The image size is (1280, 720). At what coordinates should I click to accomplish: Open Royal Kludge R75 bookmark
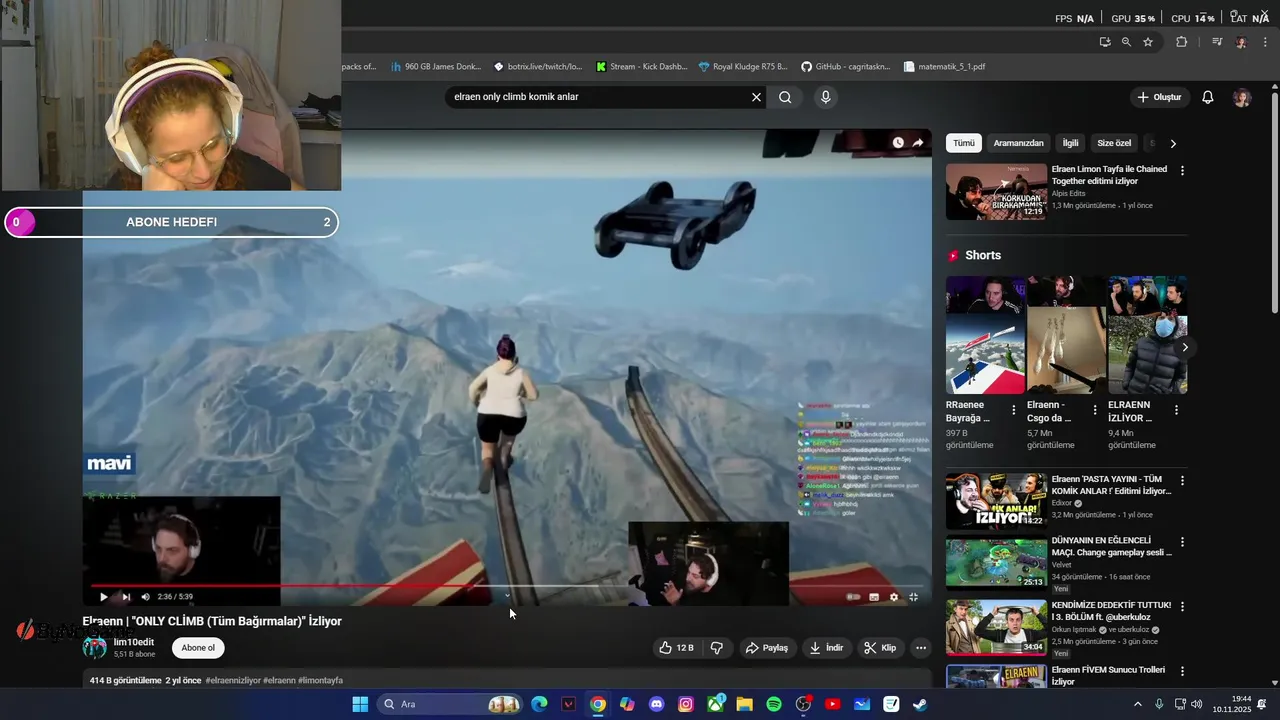coord(743,67)
